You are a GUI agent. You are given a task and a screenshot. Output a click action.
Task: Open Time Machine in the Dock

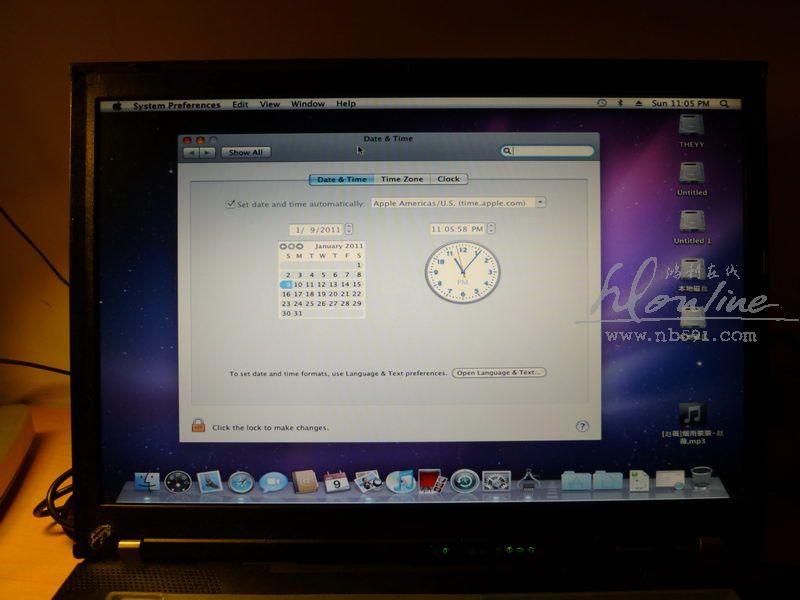tap(464, 481)
